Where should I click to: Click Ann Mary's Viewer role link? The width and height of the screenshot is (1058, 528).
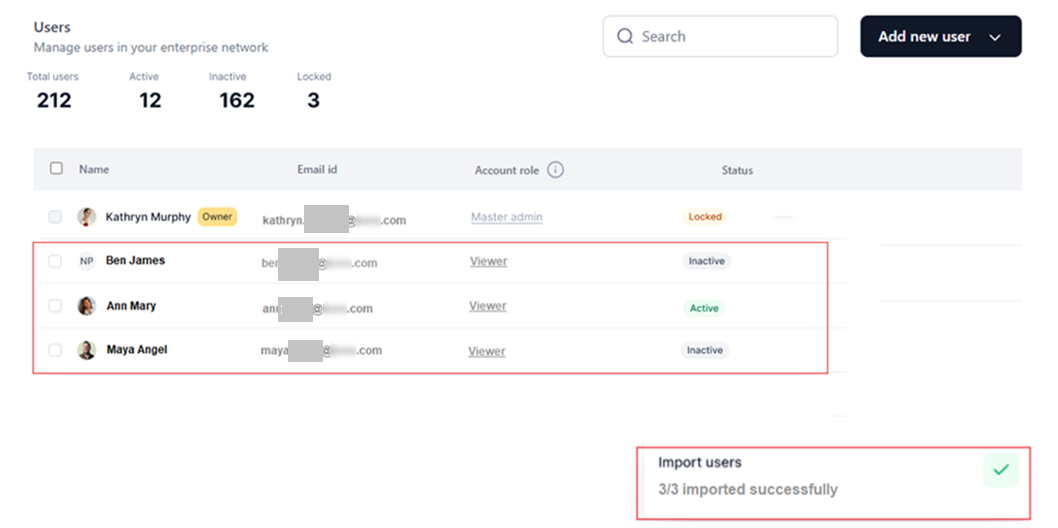[487, 306]
